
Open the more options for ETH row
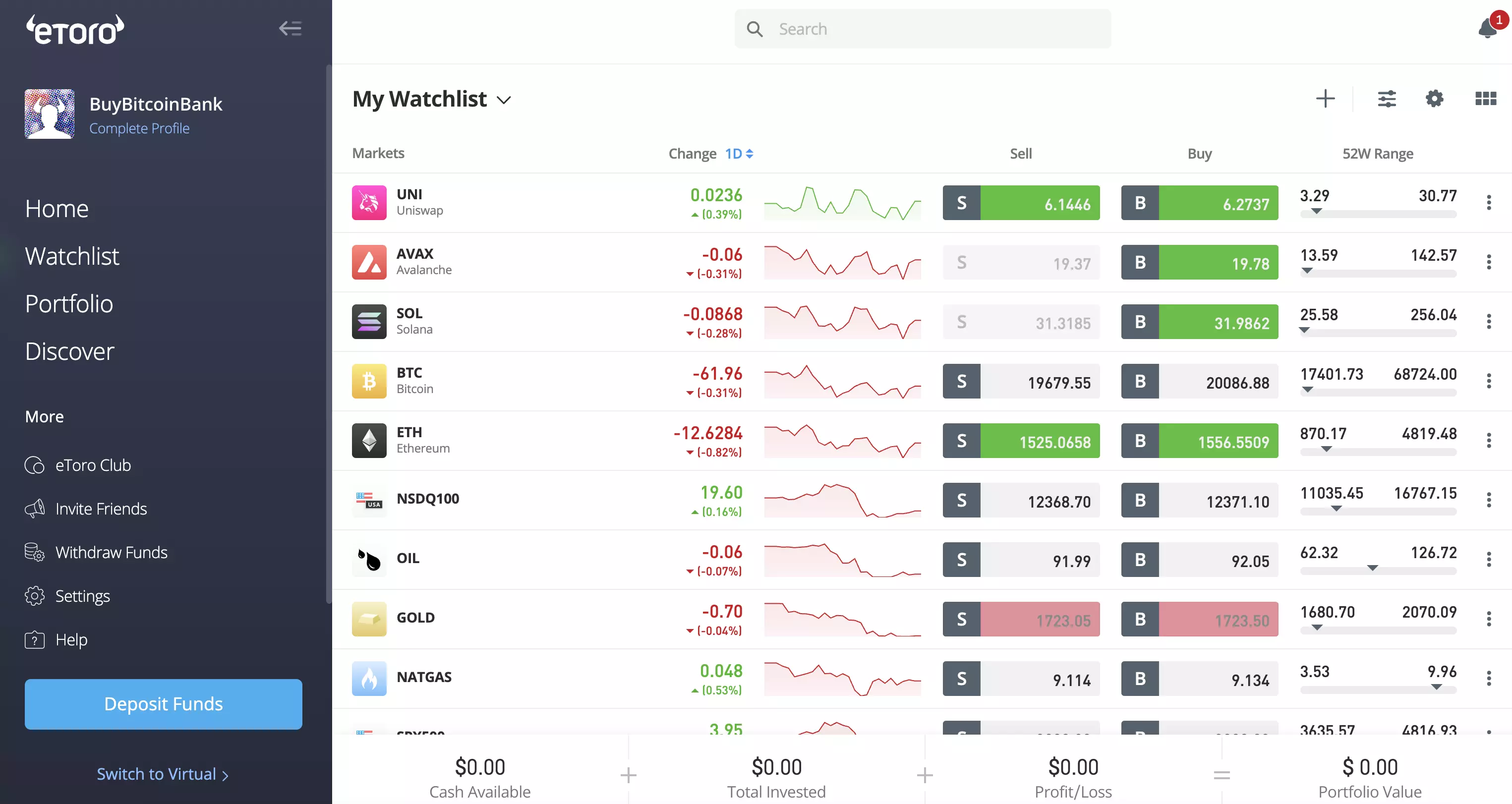pyautogui.click(x=1489, y=440)
